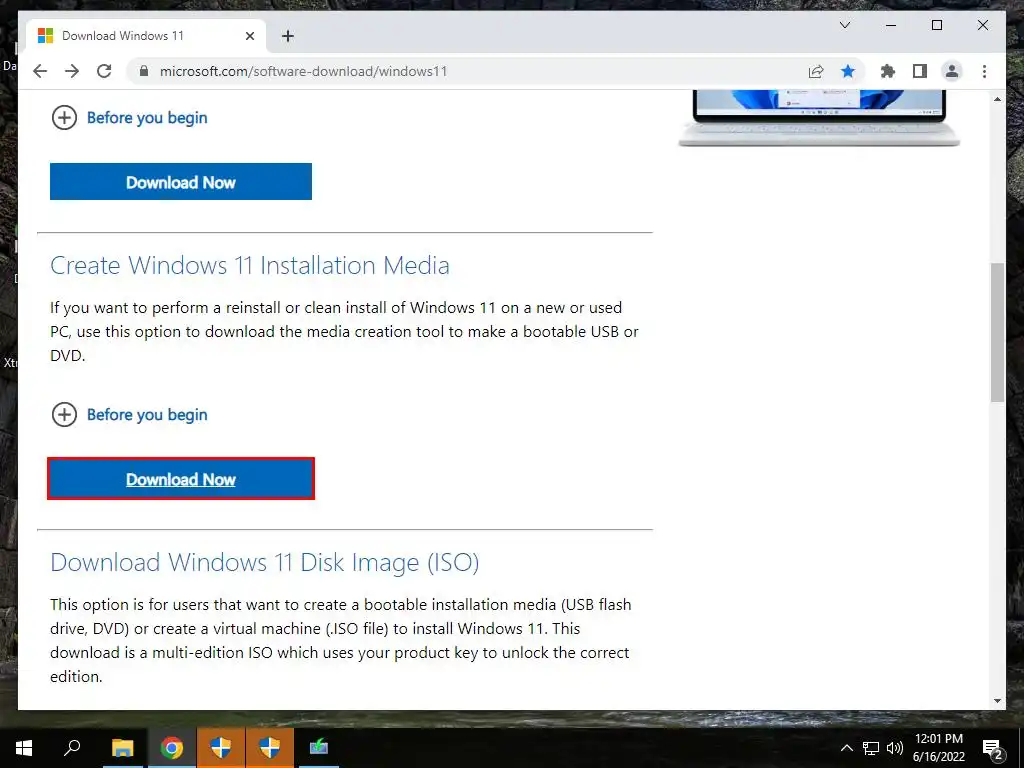The width and height of the screenshot is (1024, 768).
Task: Click the scrollbar down arrow
Action: [x=997, y=701]
